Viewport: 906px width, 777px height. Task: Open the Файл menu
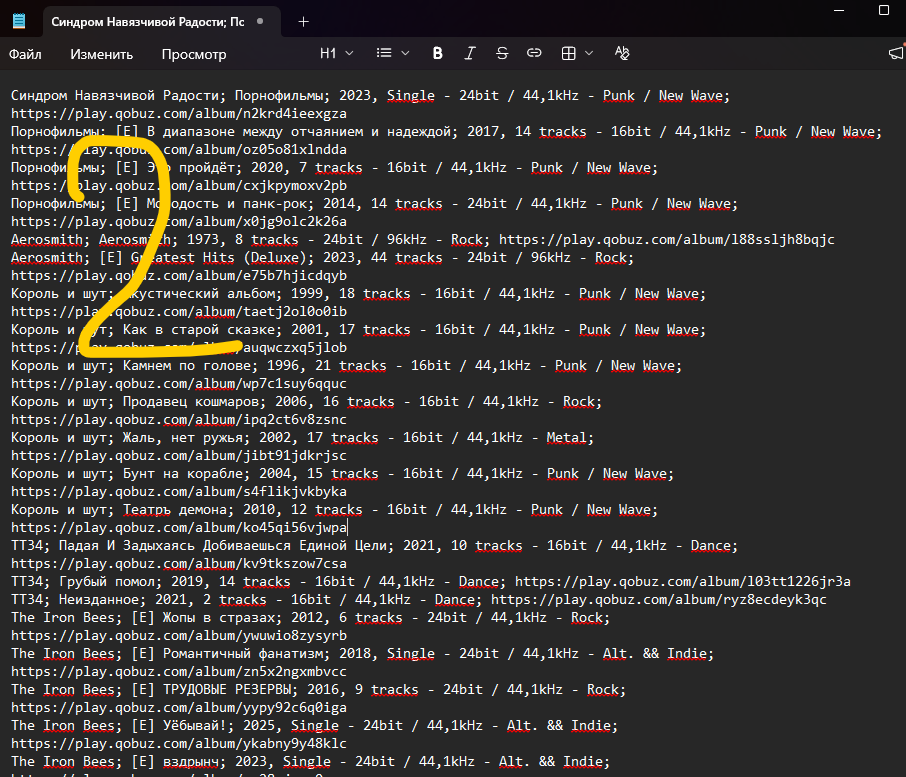click(x=26, y=54)
